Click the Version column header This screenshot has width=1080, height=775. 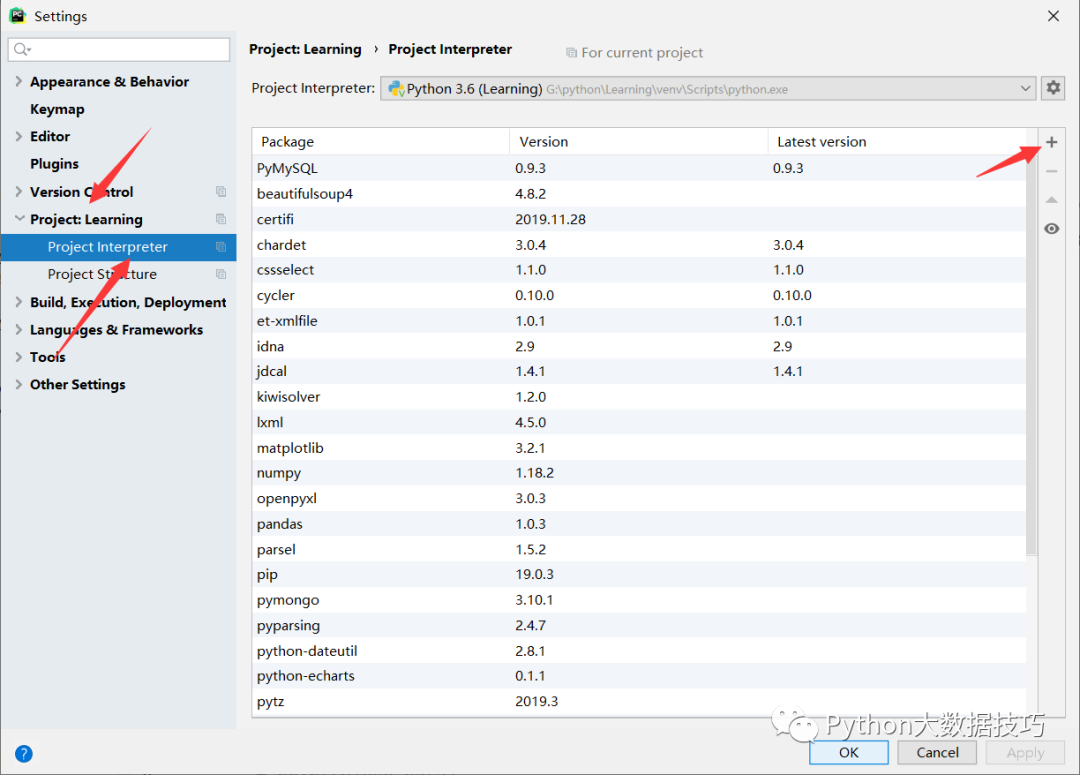(x=638, y=141)
